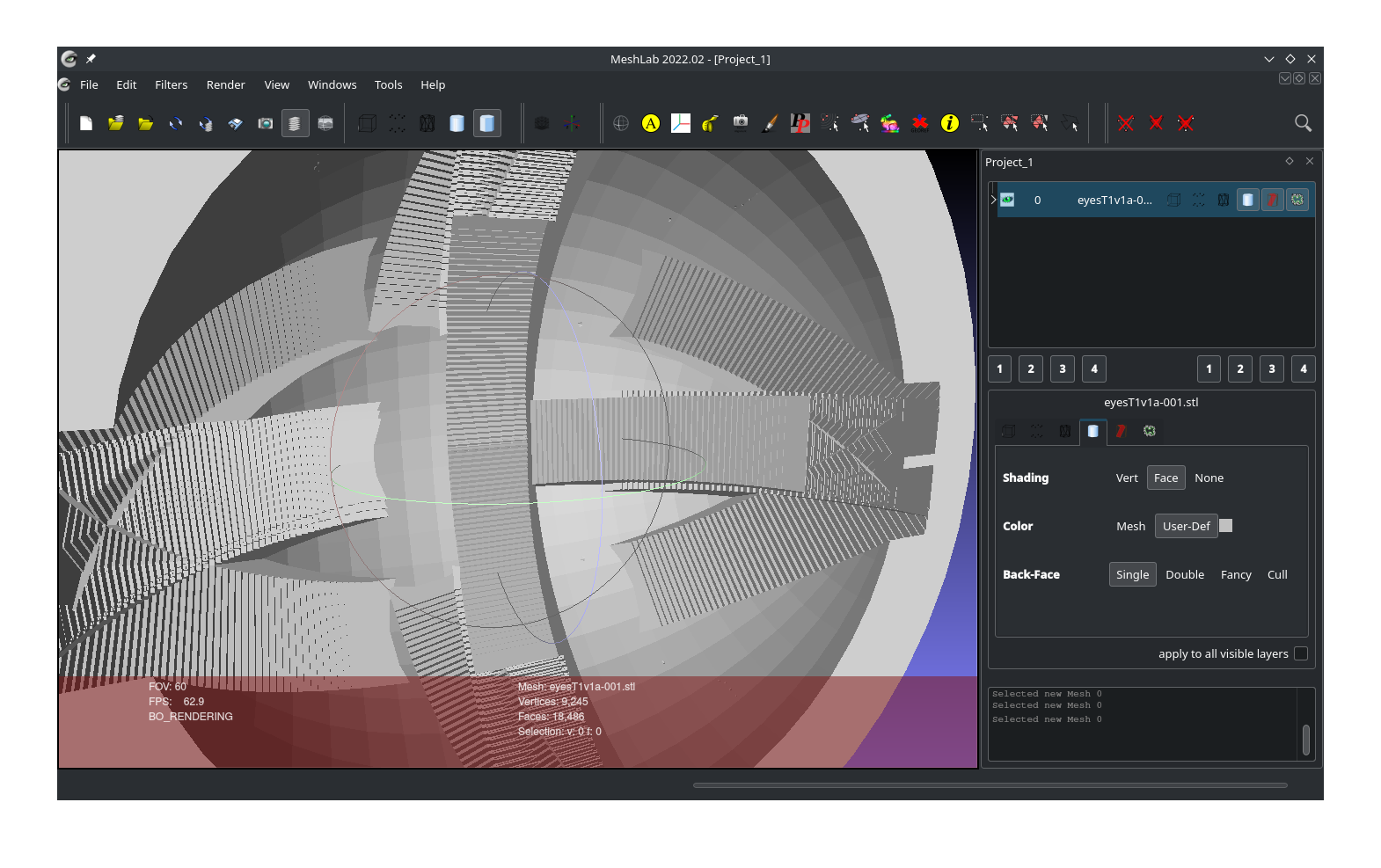The image size is (1381, 868).
Task: Set Shading to Vert
Action: click(x=1127, y=478)
